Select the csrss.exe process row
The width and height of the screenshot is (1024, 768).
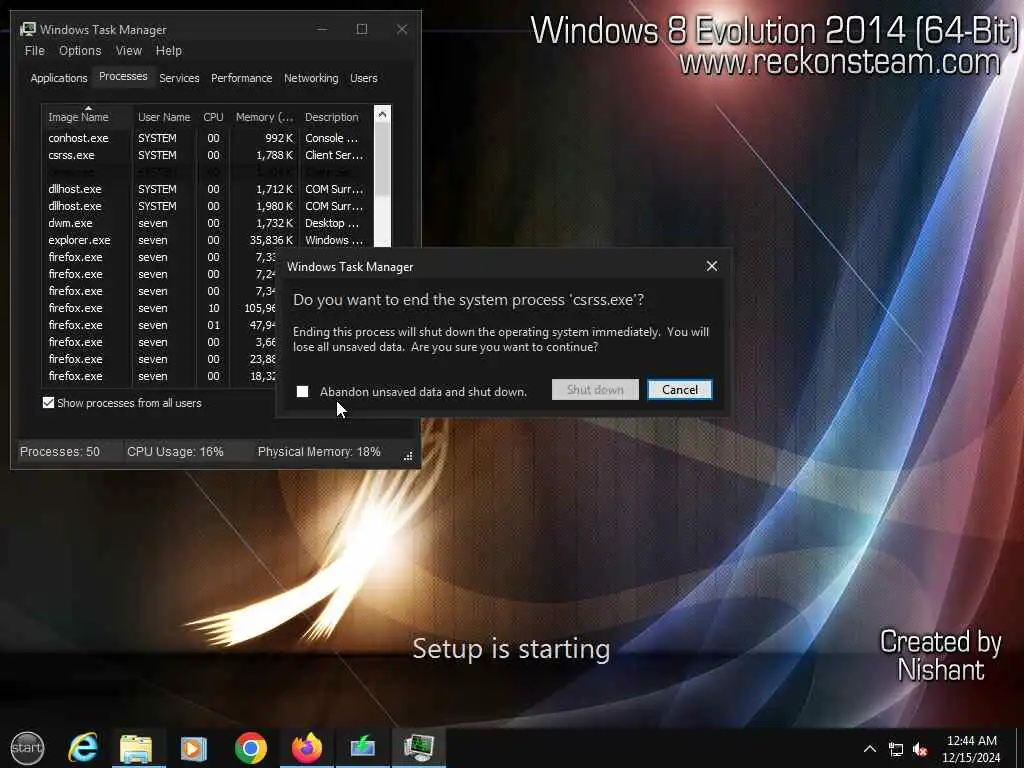pos(208,155)
